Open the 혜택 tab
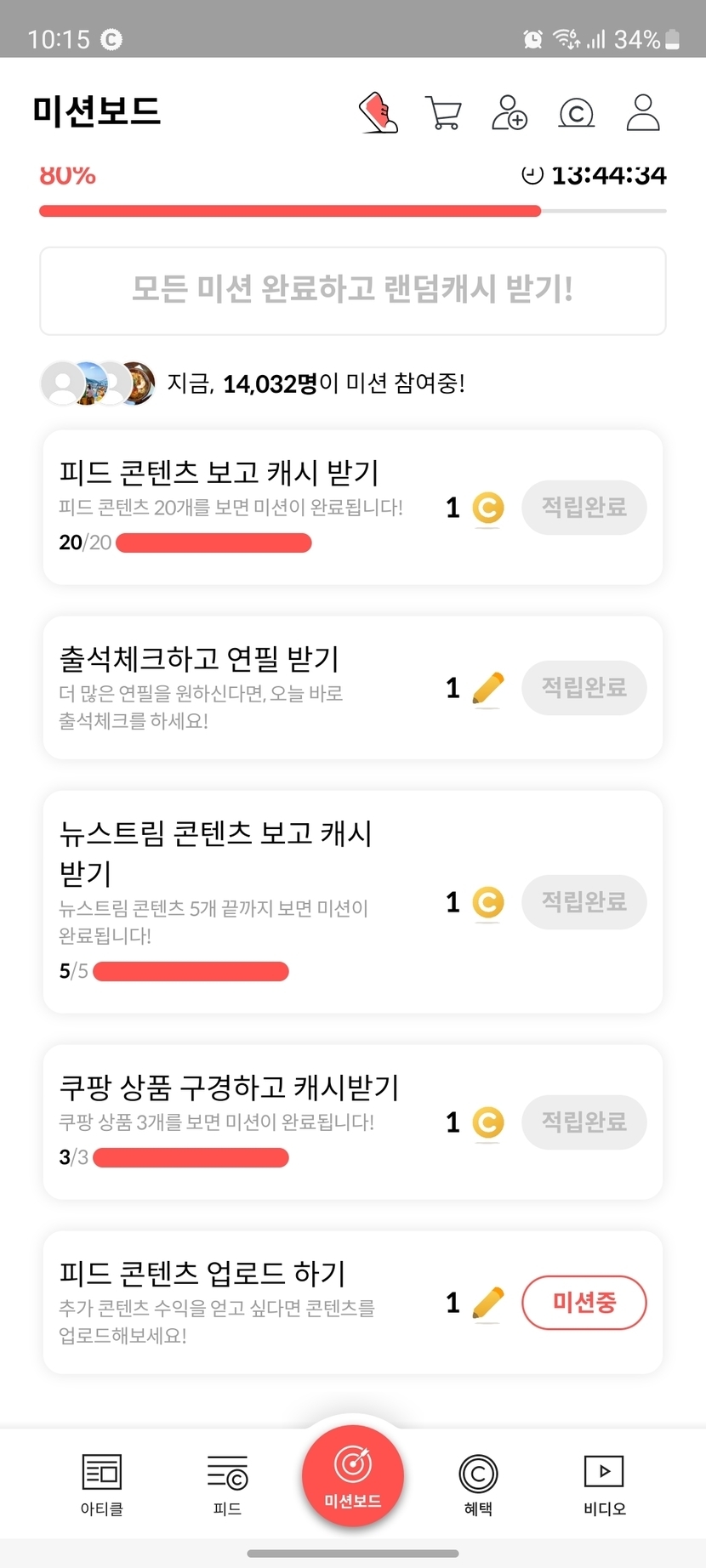Image resolution: width=706 pixels, height=1568 pixels. pyautogui.click(x=478, y=1484)
